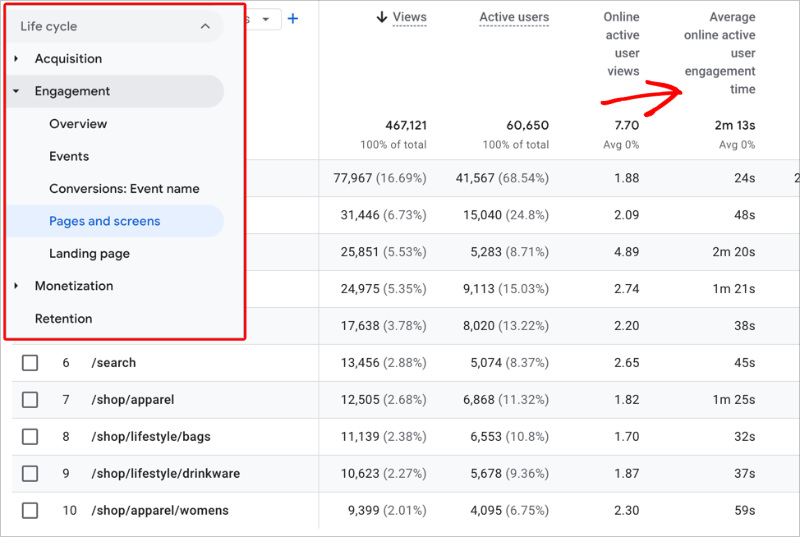Viewport: 800px width, 537px height.
Task: Click the 1m 21s engagement time cell
Action: (734, 289)
